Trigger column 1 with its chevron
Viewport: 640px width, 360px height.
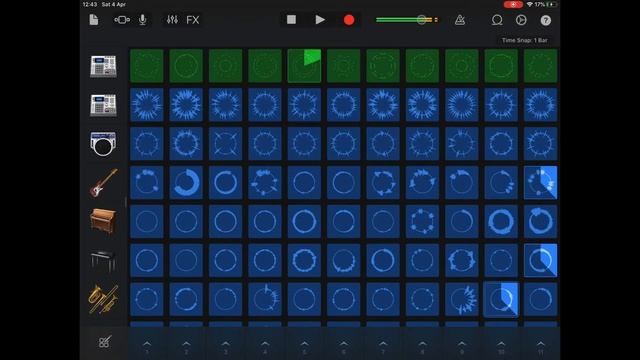(147, 344)
